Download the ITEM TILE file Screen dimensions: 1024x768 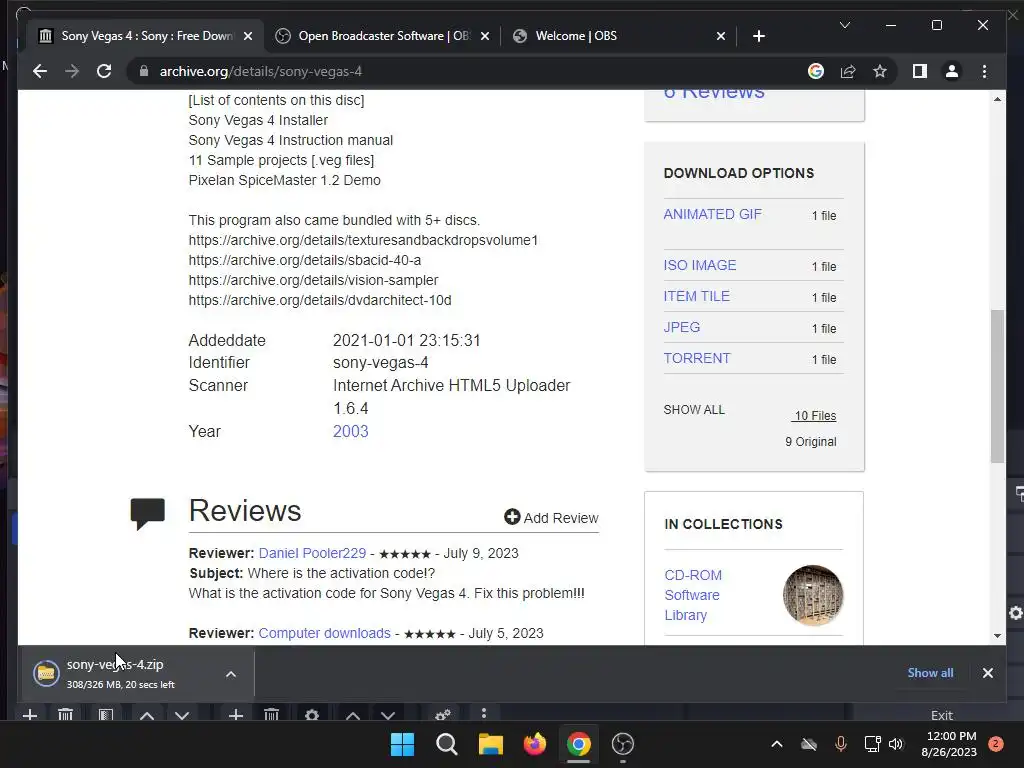coord(697,296)
